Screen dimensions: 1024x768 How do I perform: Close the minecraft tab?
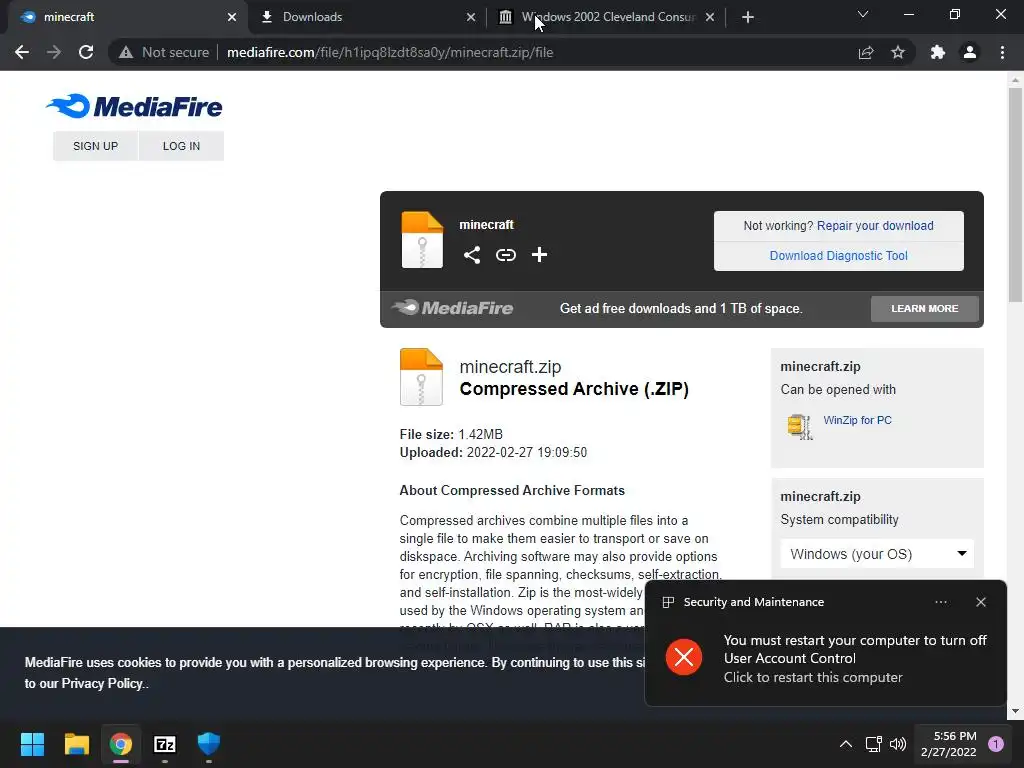click(232, 17)
